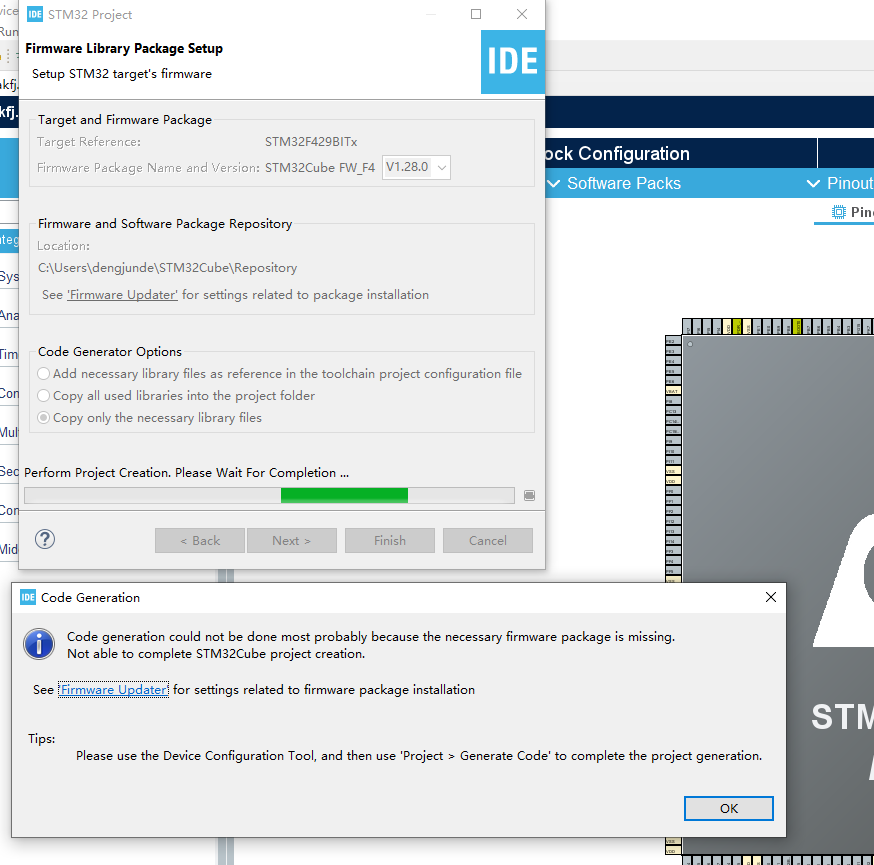
Task: Click the Back button in wizard
Action: [x=200, y=541]
